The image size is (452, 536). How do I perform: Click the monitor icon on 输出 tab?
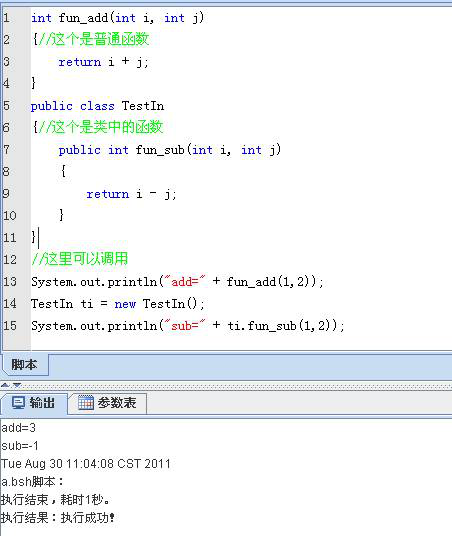point(18,403)
